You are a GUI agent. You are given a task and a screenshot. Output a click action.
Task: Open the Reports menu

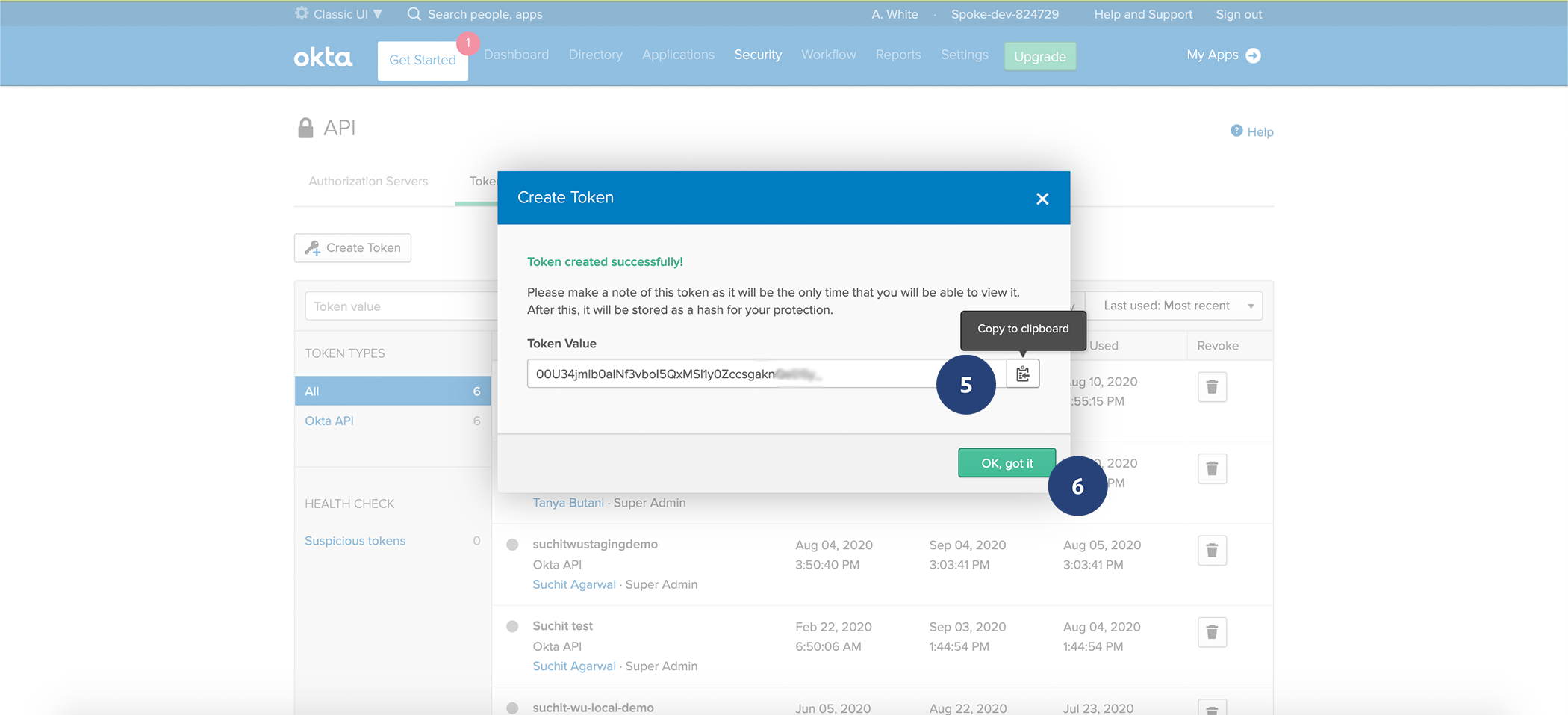click(x=898, y=55)
